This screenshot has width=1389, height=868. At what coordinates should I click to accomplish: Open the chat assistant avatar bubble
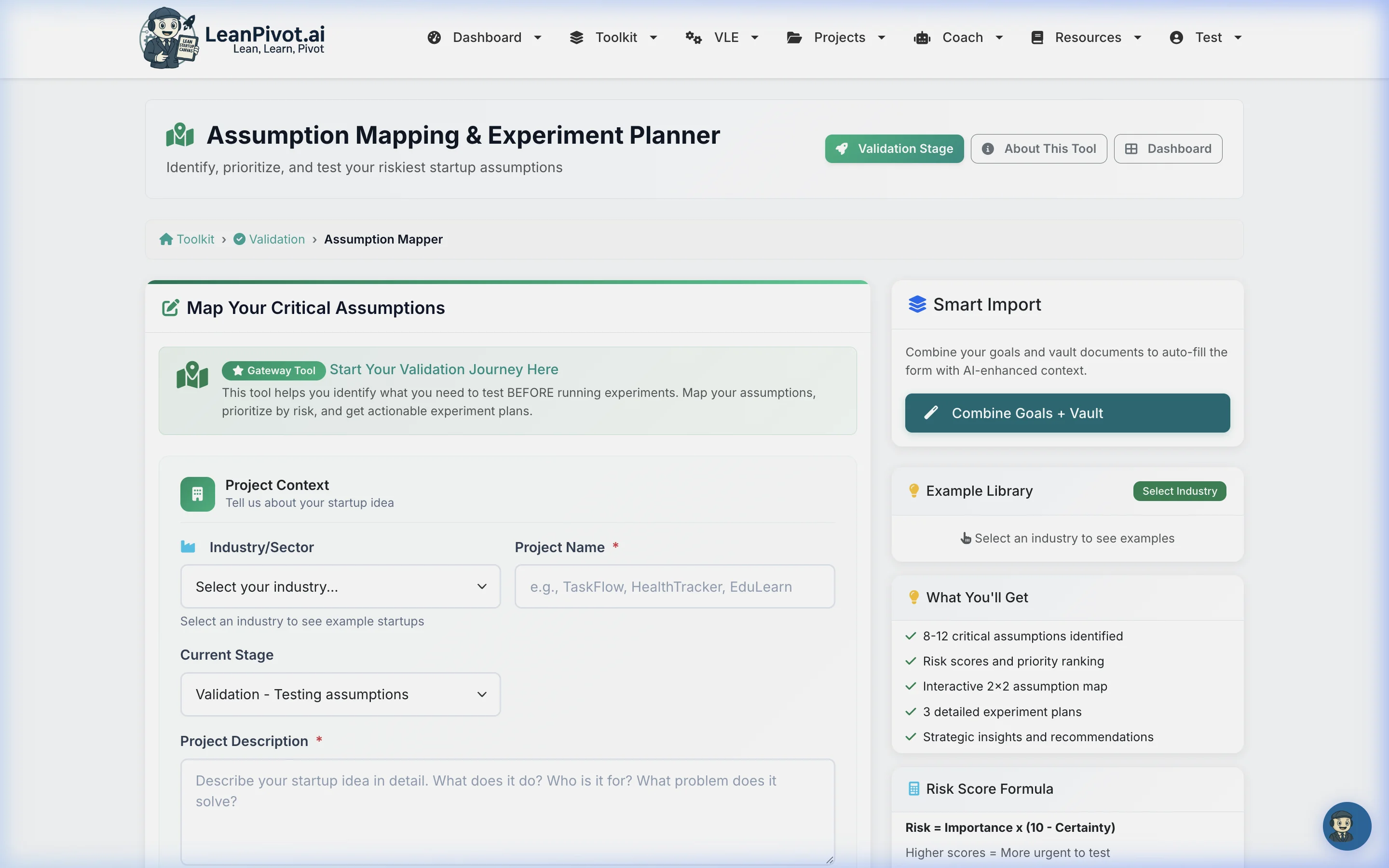[x=1346, y=826]
